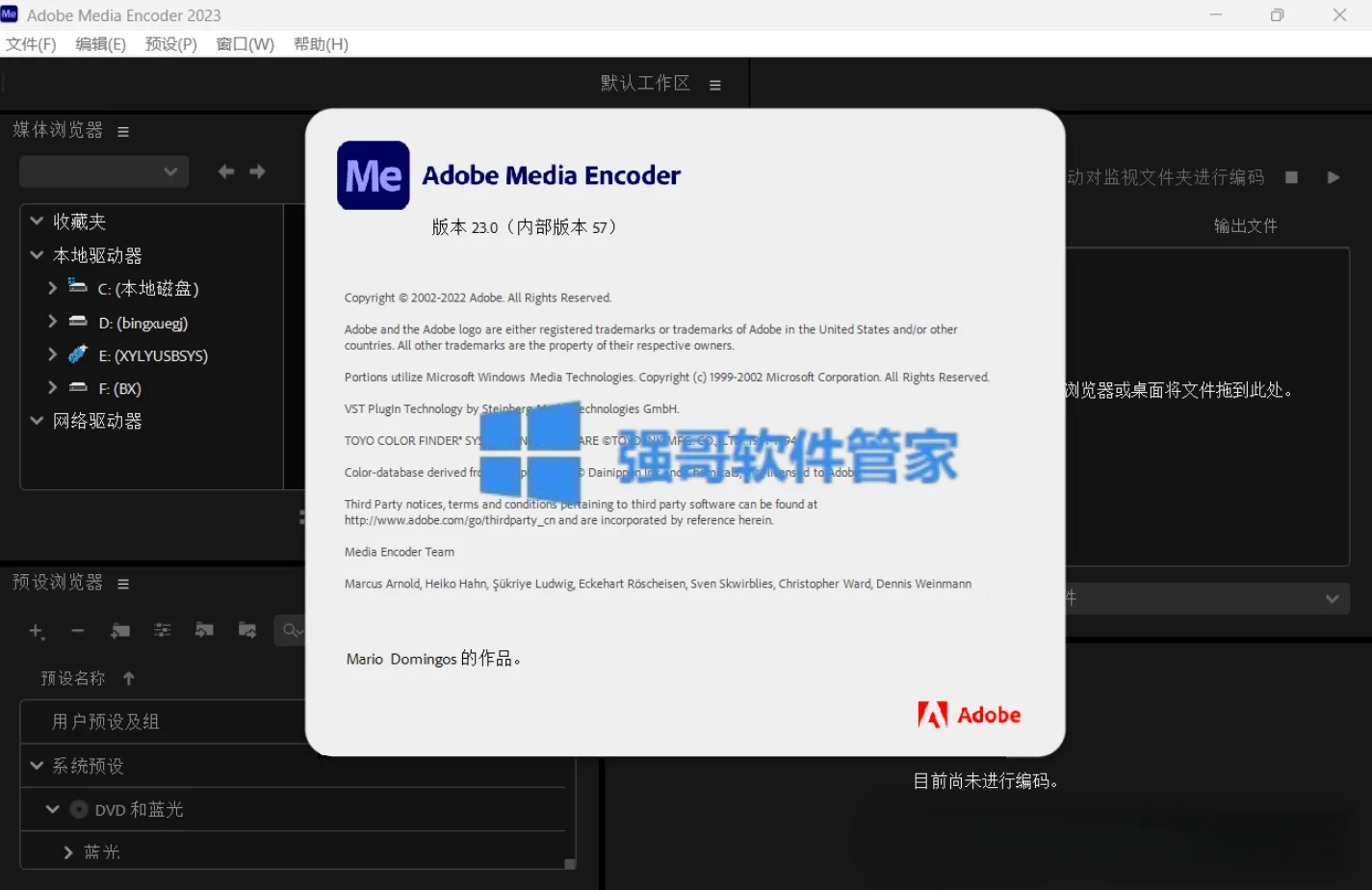Image resolution: width=1372 pixels, height=890 pixels.
Task: Import presets using the folder-arrow-in icon
Action: coord(205,631)
